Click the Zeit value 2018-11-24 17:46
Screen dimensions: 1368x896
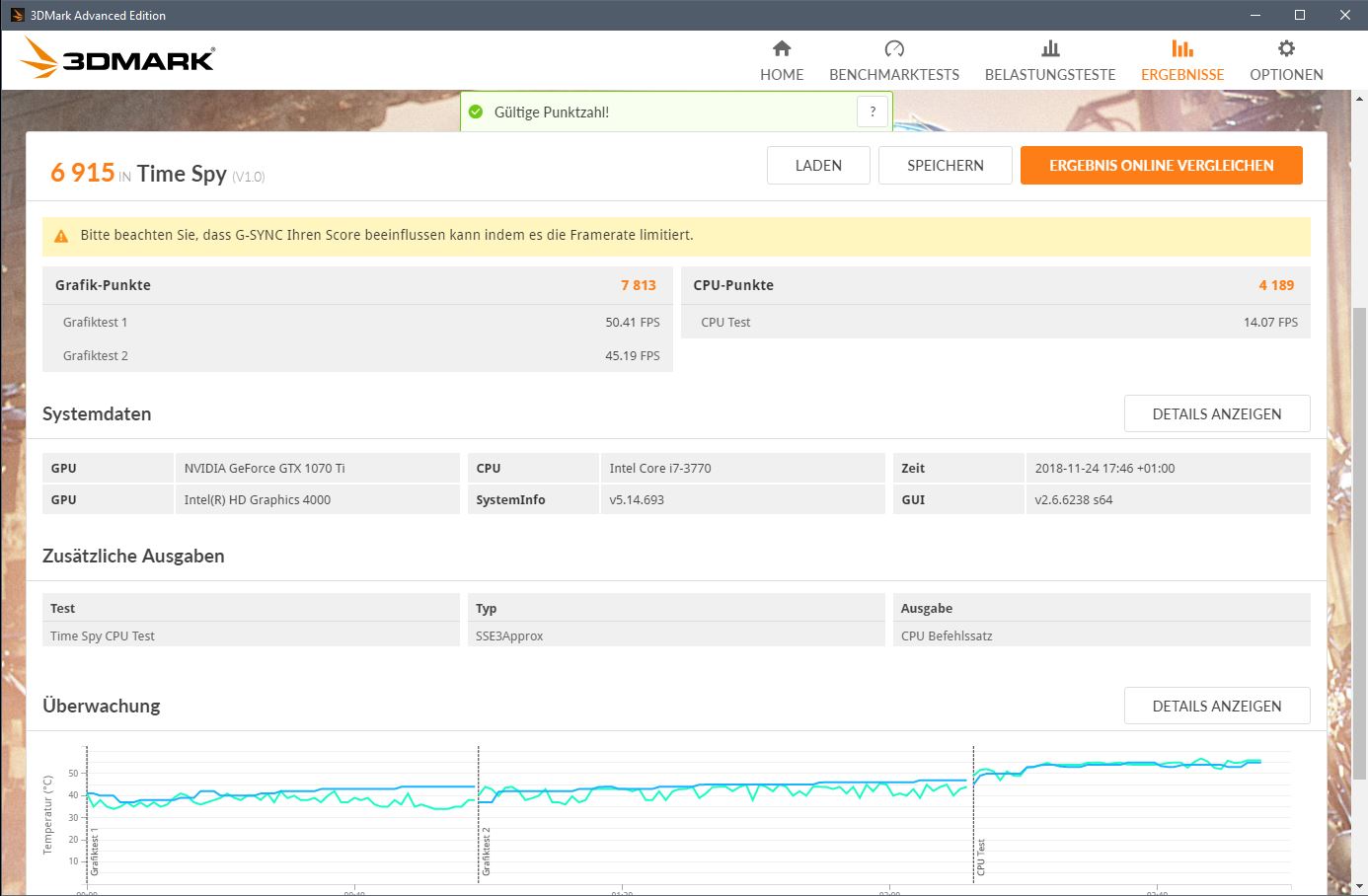[1168, 469]
